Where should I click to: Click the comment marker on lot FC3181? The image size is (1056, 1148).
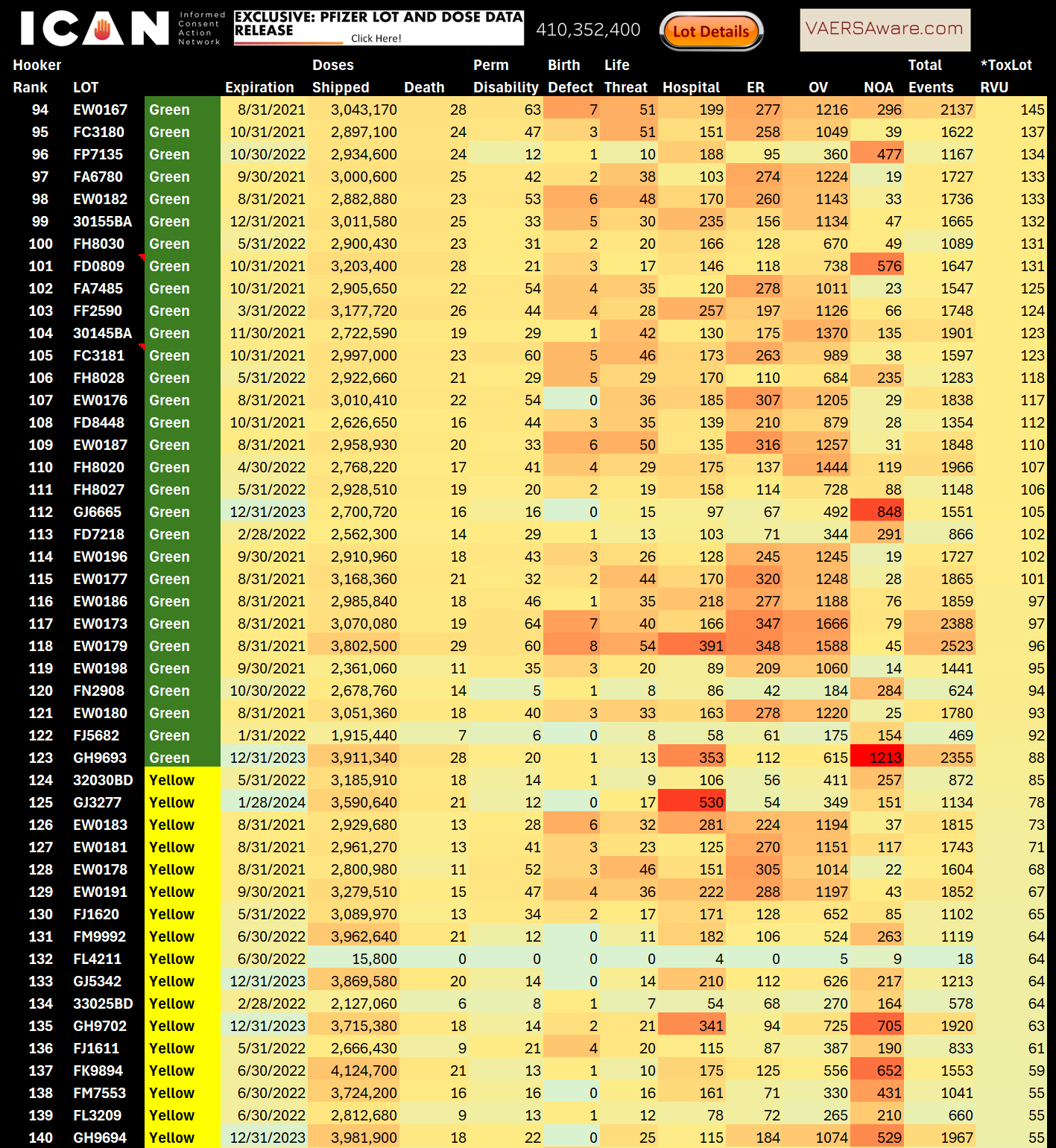tap(142, 346)
